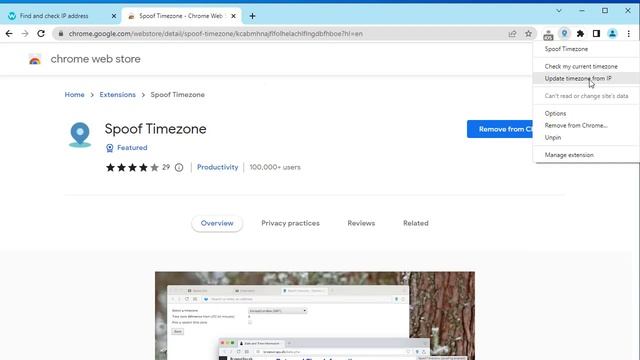Click the site lock icon in address bar
This screenshot has height=360, width=640.
point(61,34)
